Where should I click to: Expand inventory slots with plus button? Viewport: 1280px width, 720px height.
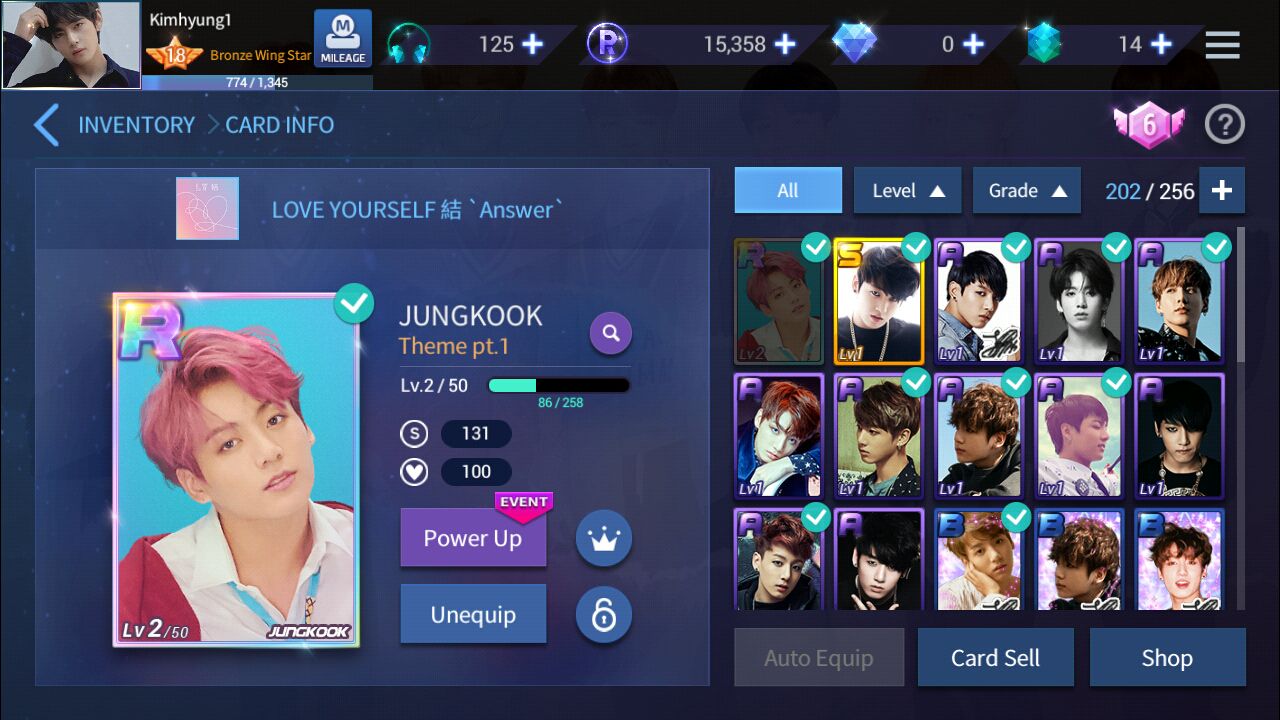click(x=1222, y=190)
